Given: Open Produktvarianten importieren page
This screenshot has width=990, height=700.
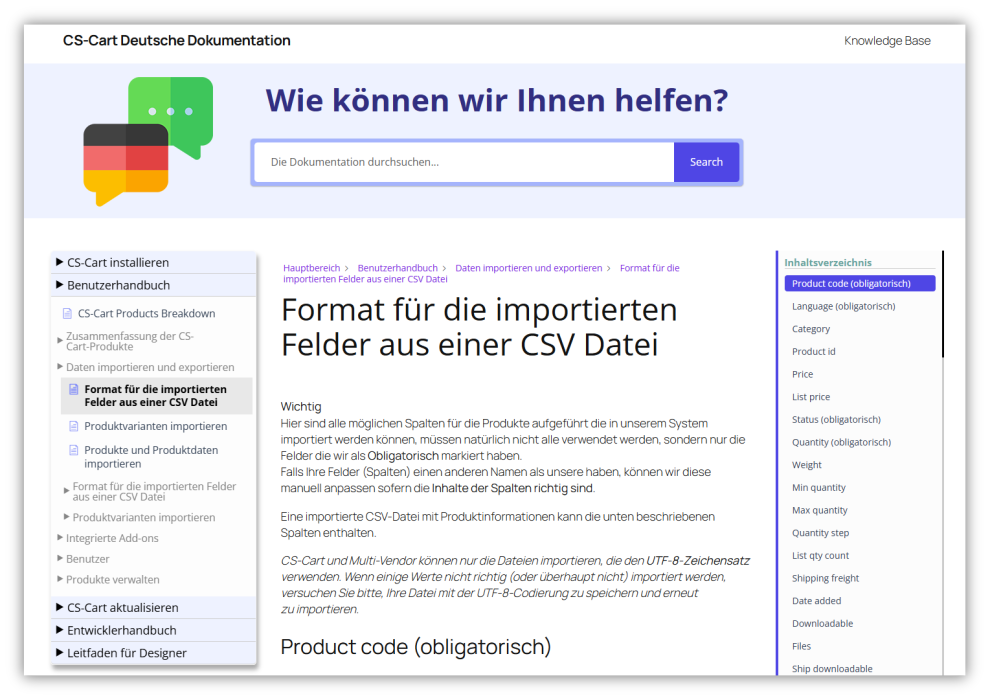Looking at the screenshot, I should pyautogui.click(x=155, y=427).
